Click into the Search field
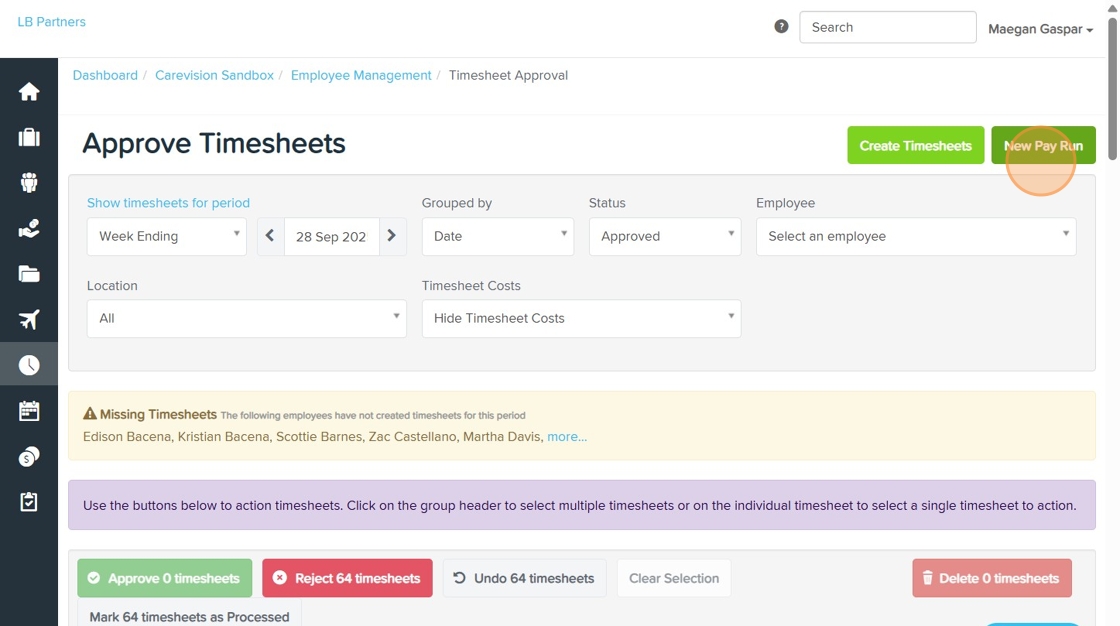The image size is (1120, 626). click(x=887, y=27)
